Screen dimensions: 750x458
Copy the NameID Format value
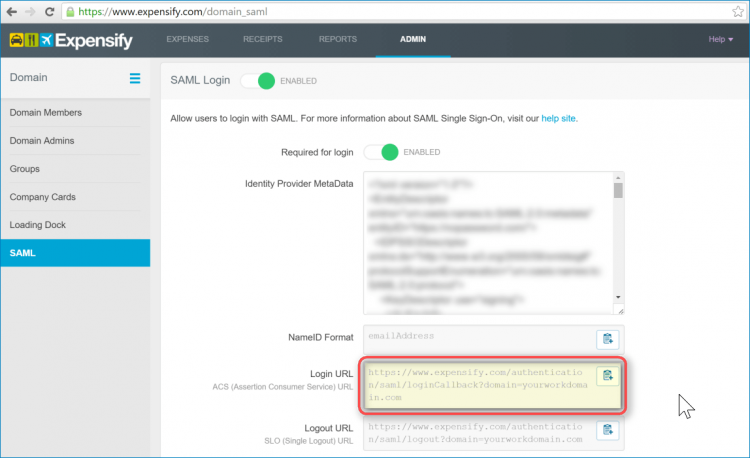pos(607,338)
